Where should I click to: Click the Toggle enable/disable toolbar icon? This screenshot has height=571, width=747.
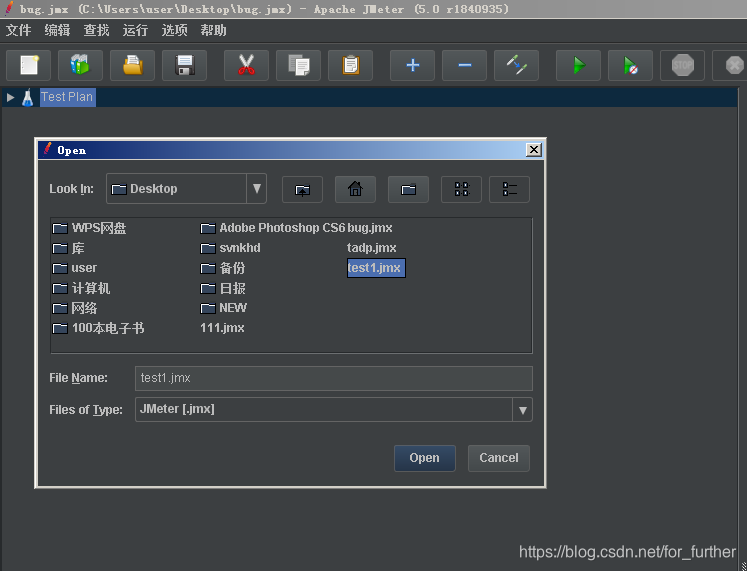(x=516, y=65)
